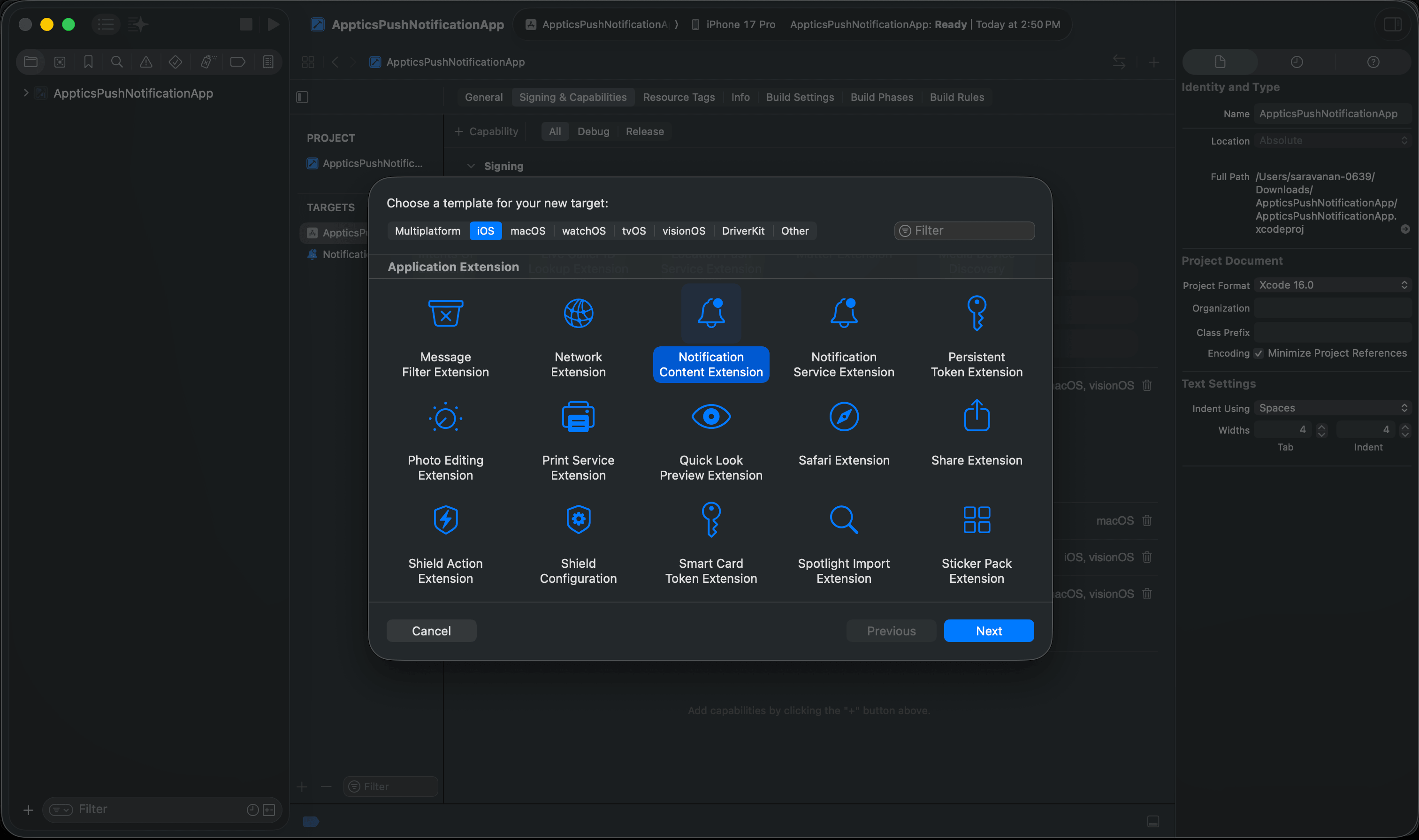
Task: Open the Project Format dropdown
Action: 1332,285
